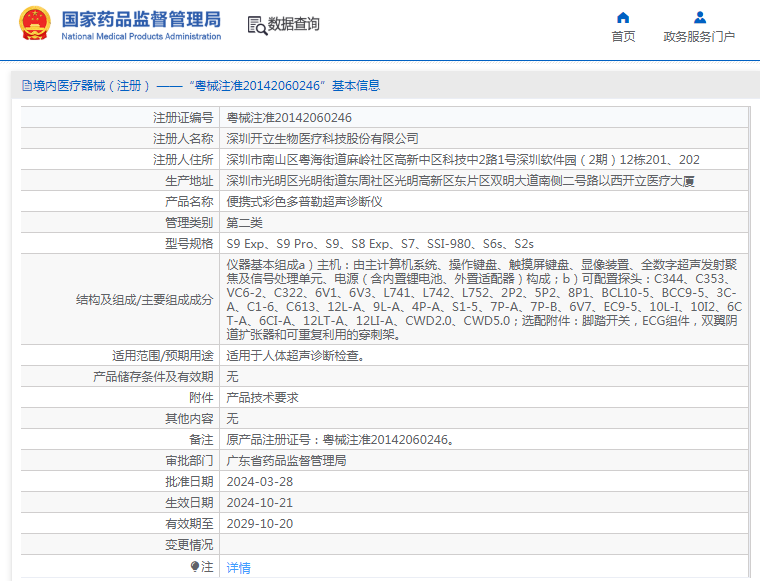Select 第二类 management category value

tap(244, 223)
